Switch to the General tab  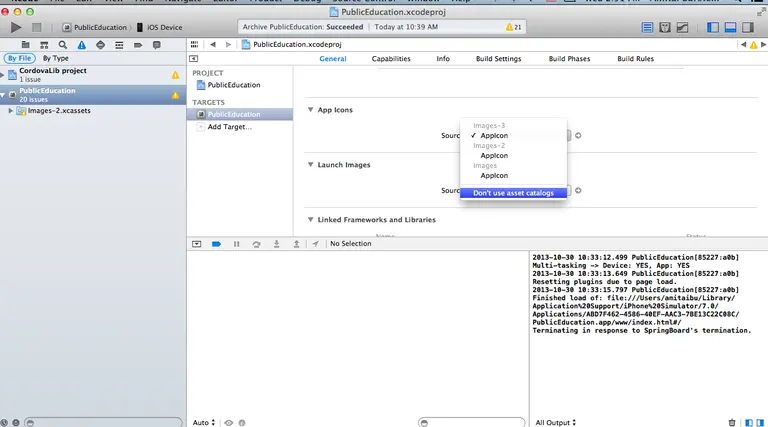[x=333, y=59]
